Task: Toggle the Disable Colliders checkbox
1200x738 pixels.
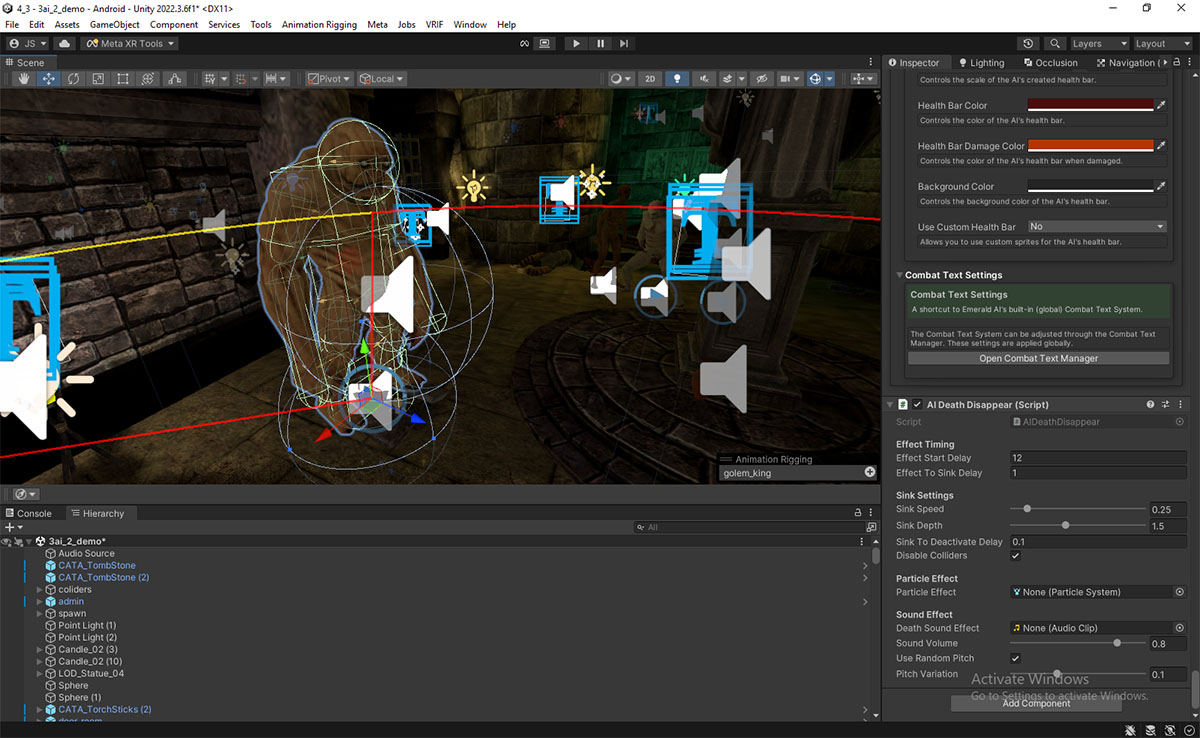Action: [1016, 556]
